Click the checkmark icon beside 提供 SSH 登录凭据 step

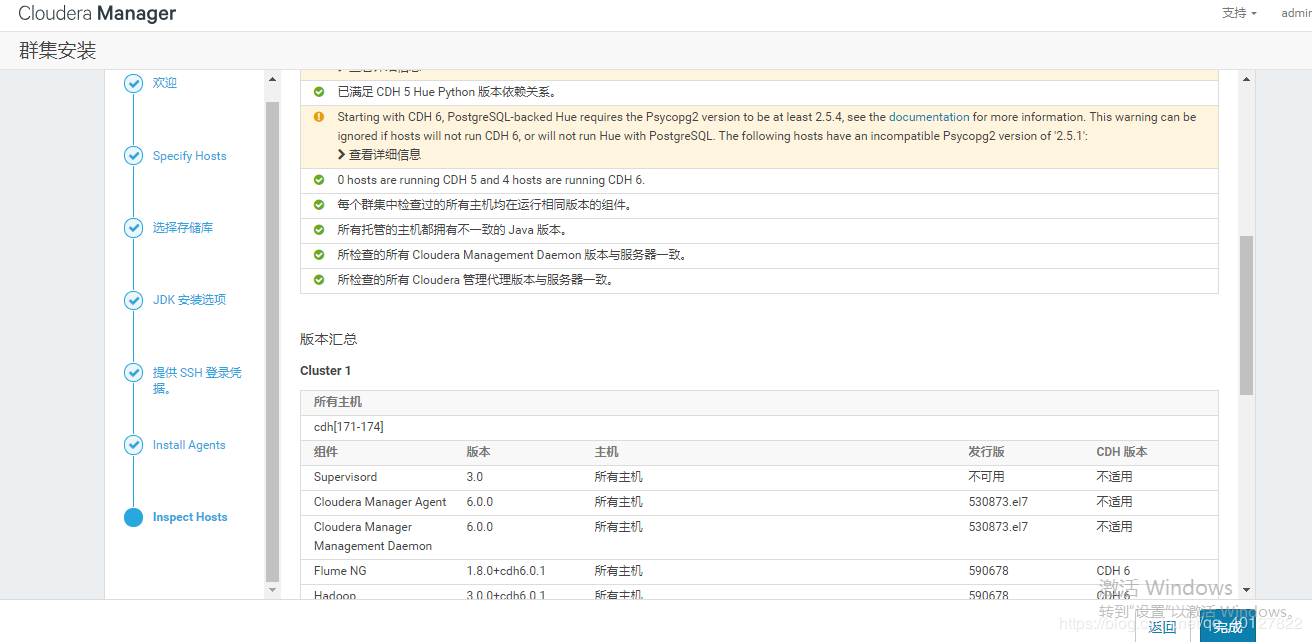click(x=133, y=373)
